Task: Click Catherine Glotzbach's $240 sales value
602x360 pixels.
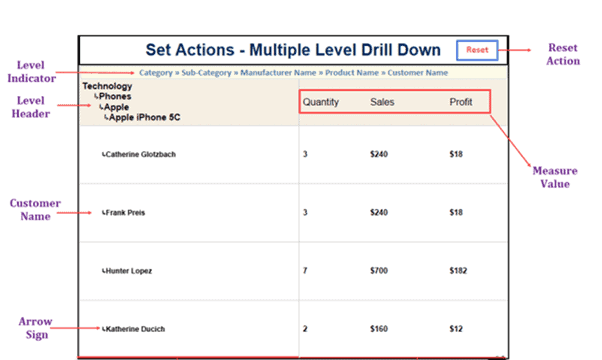Action: point(379,154)
